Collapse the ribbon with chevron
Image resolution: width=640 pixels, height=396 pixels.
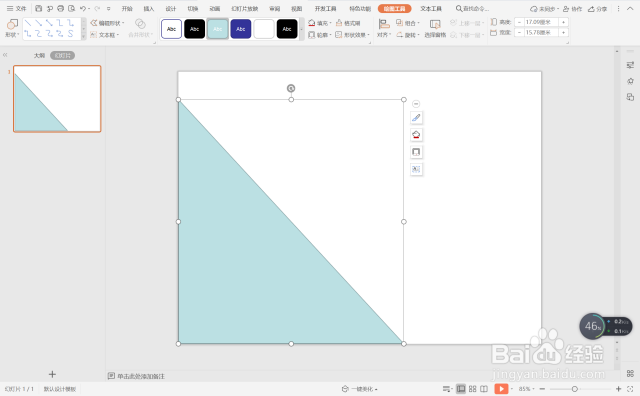tap(630, 9)
